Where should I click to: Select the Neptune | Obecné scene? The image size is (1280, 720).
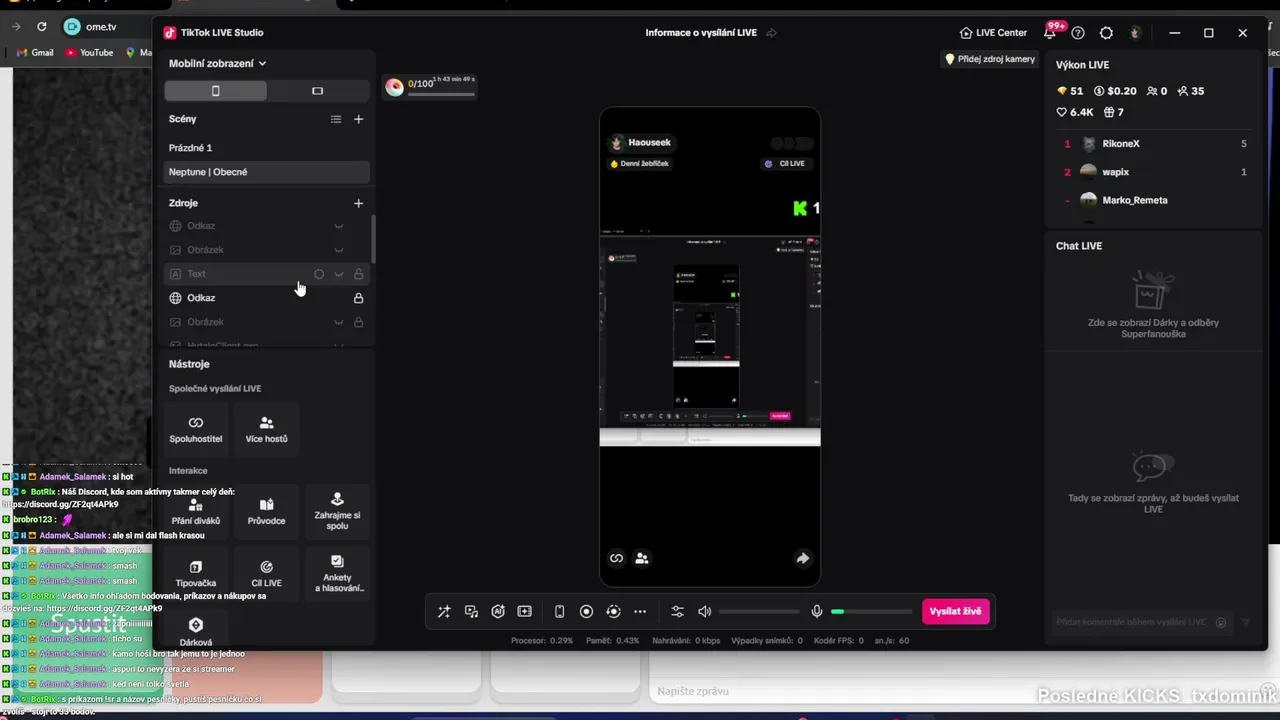click(x=267, y=172)
